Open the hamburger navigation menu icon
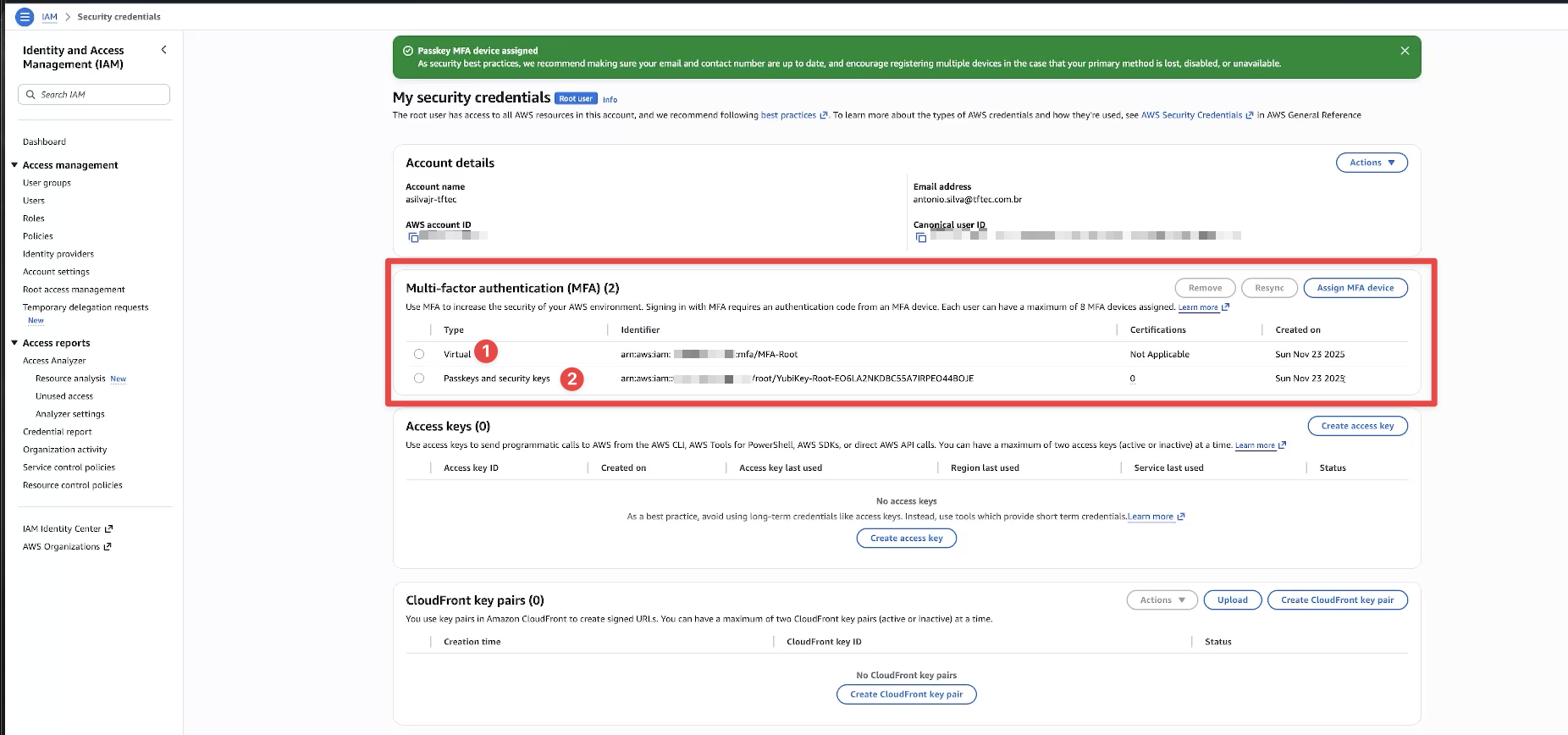The width and height of the screenshot is (1568, 735). 25,17
